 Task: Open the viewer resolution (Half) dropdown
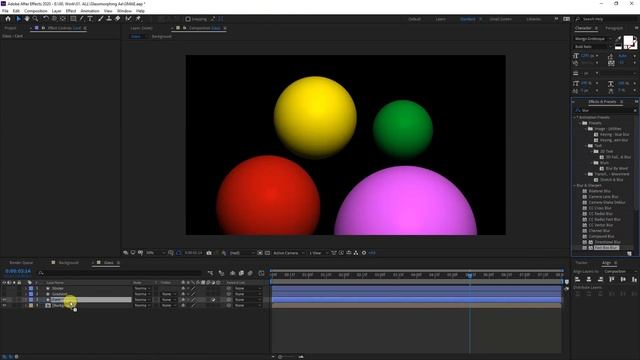(x=242, y=253)
